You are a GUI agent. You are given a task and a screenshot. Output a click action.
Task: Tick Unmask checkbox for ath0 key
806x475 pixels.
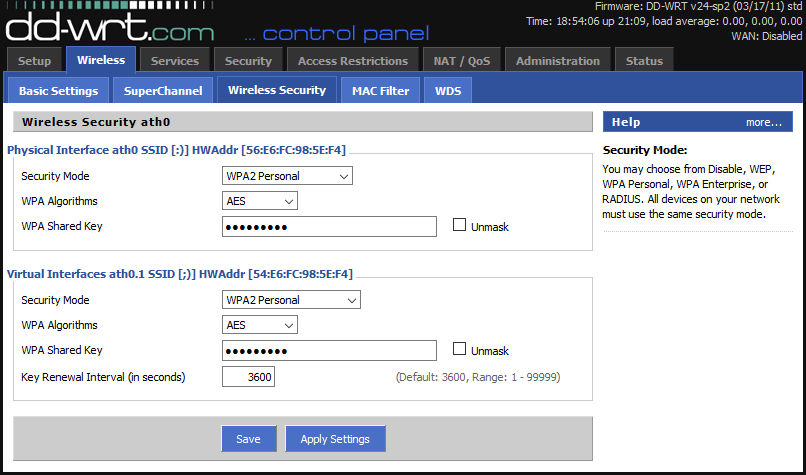(x=460, y=225)
